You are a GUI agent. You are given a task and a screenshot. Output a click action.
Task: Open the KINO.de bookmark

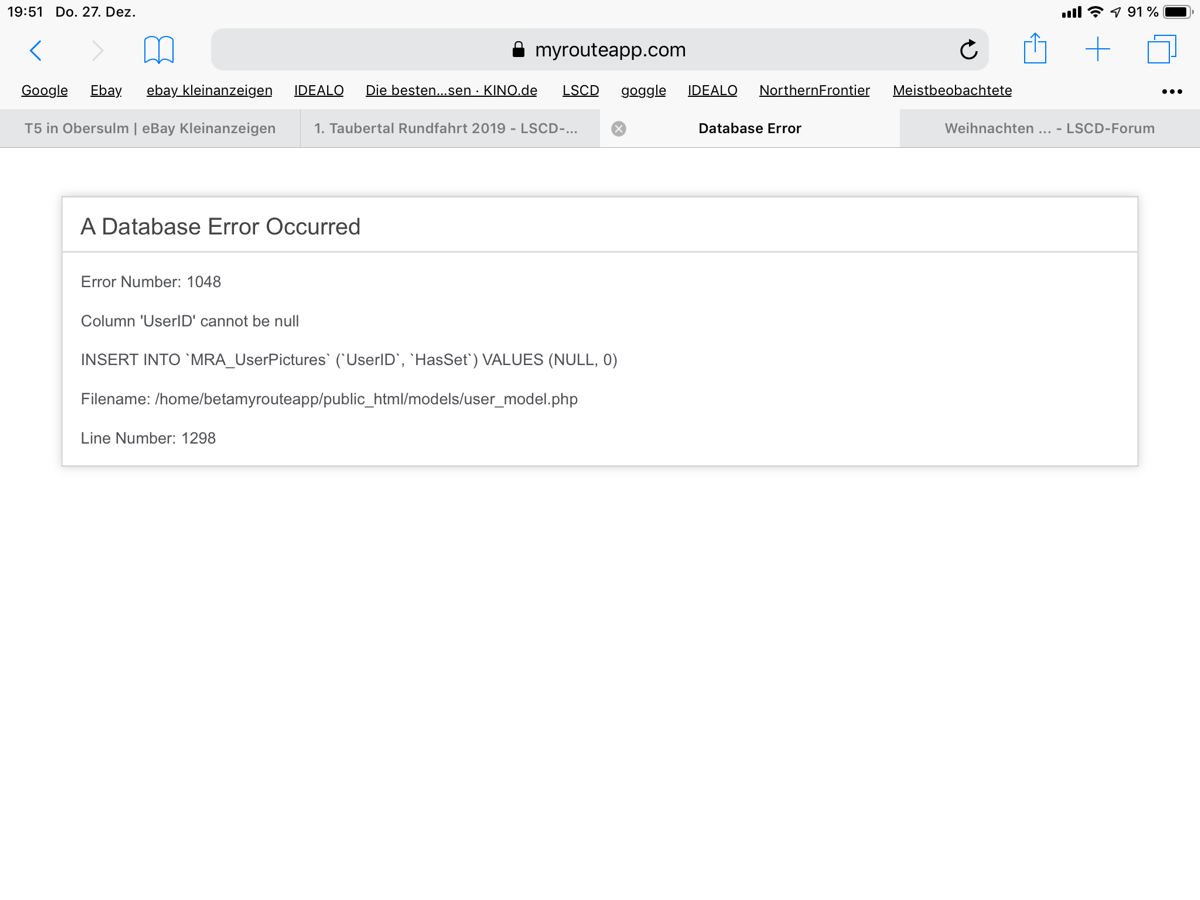pyautogui.click(x=451, y=90)
